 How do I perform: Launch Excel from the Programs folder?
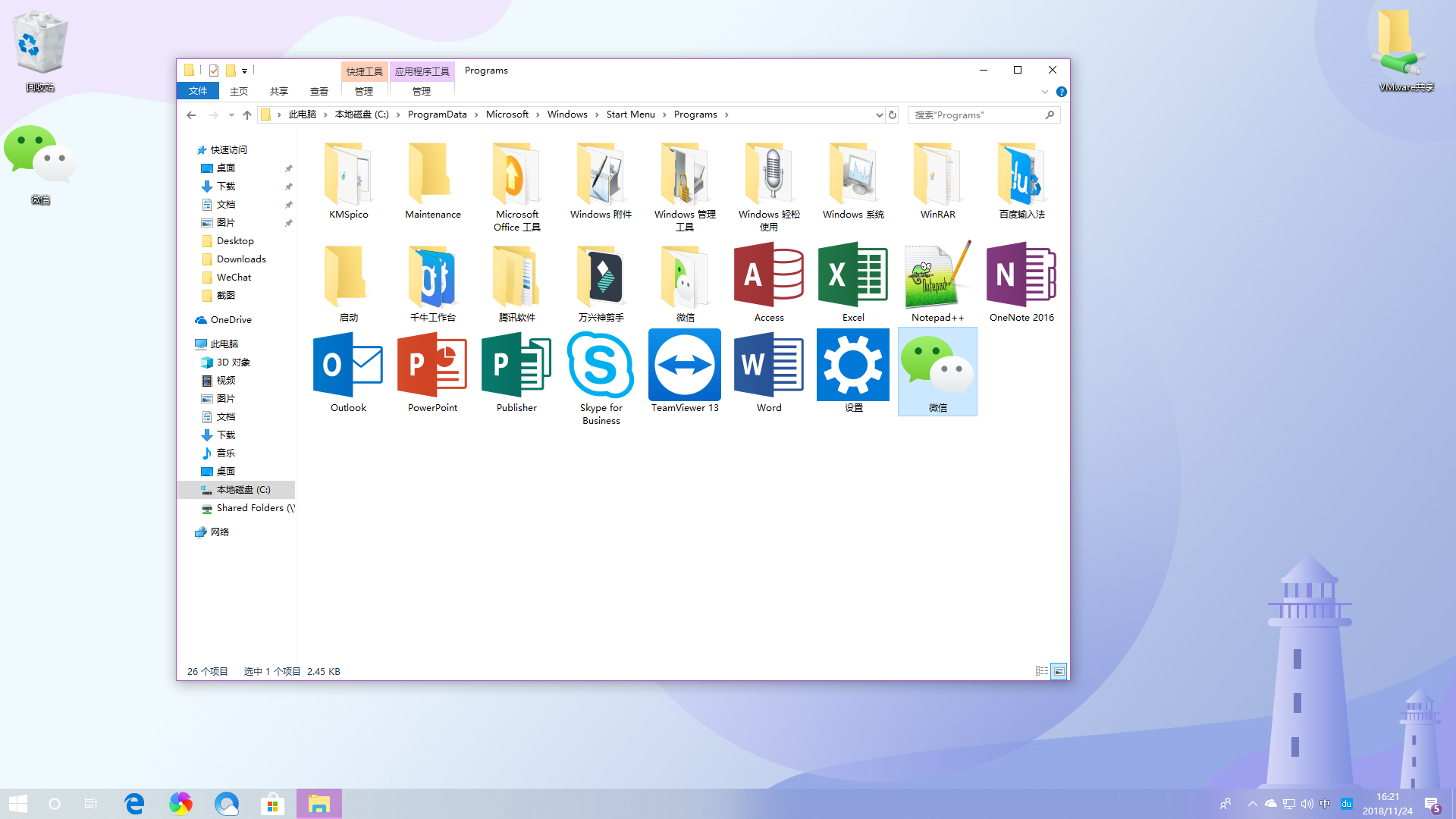(x=852, y=275)
